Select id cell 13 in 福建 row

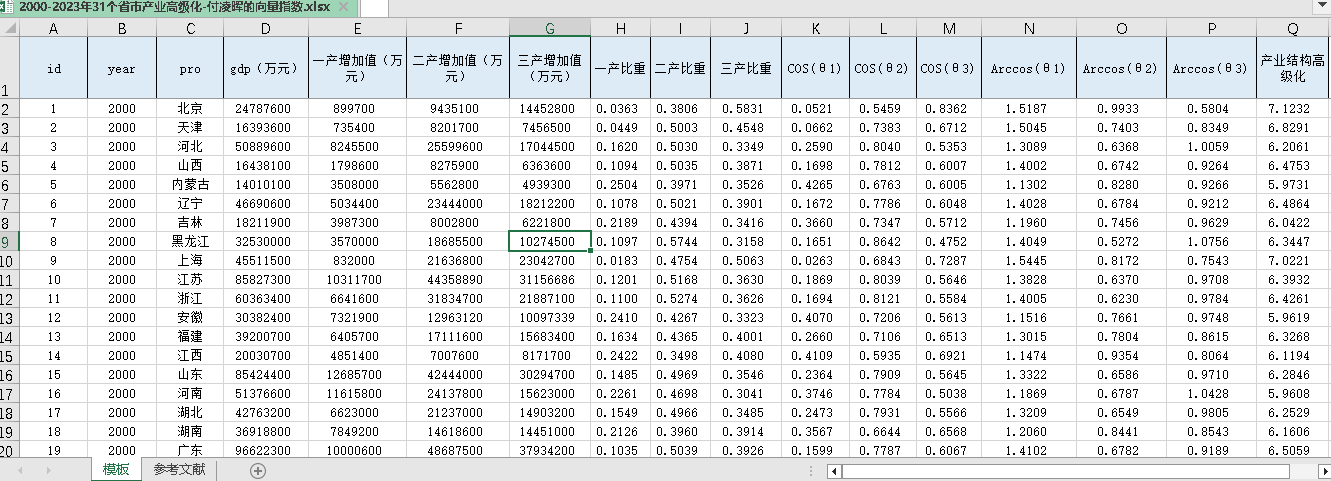tap(53, 336)
